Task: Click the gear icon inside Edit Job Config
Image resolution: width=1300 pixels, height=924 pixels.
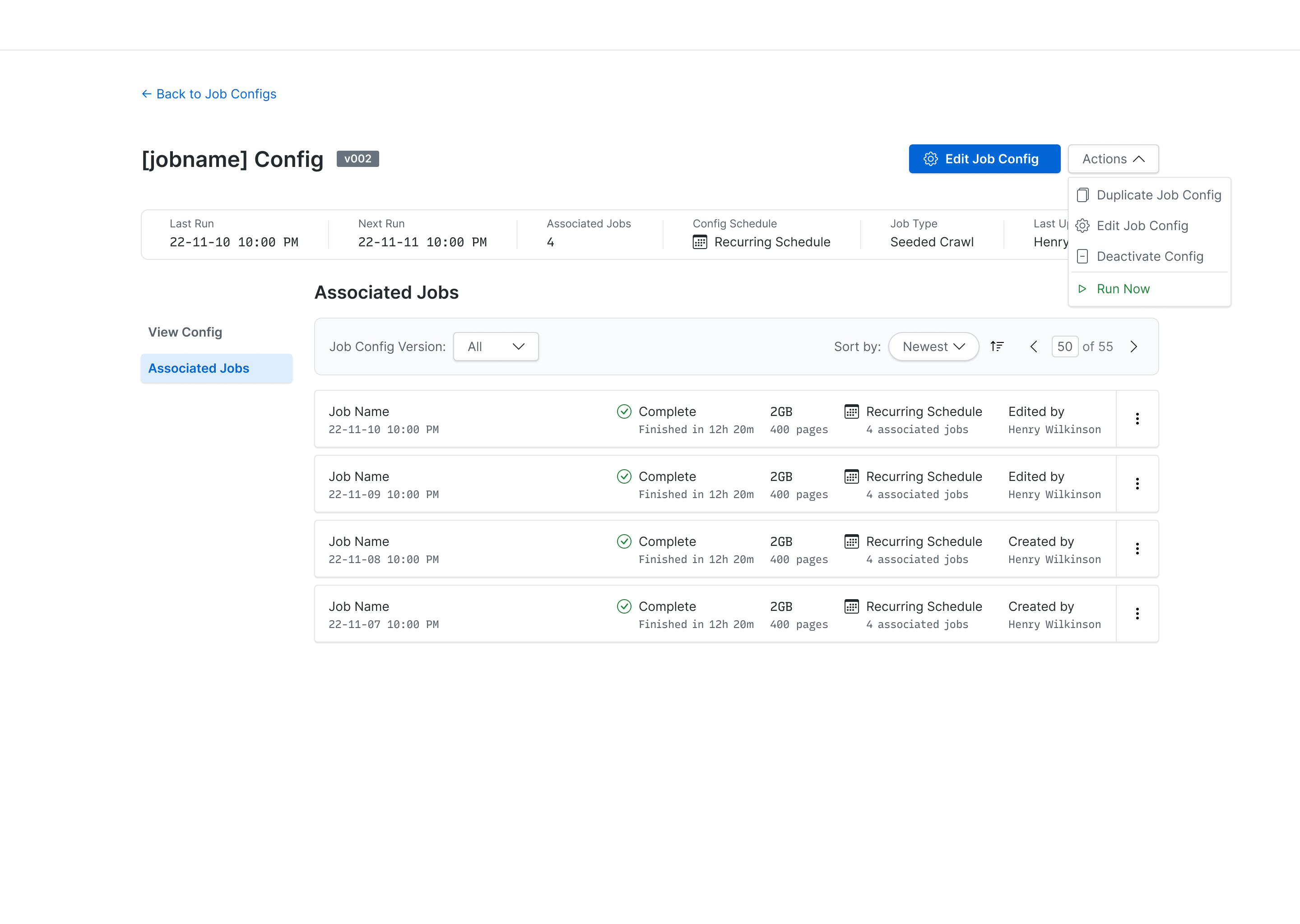Action: 931,159
